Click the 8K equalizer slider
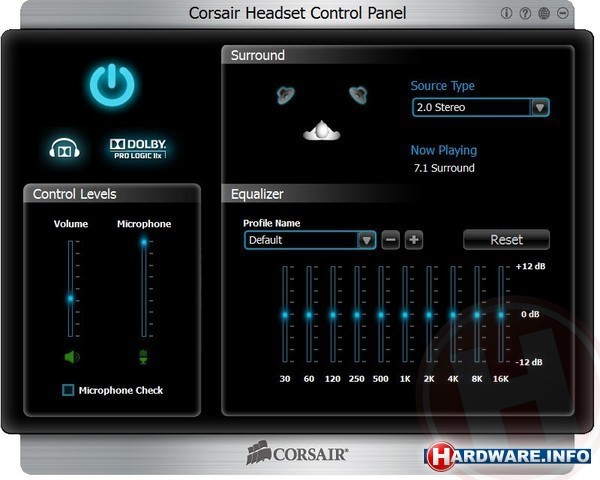This screenshot has width=600, height=480. [x=477, y=315]
